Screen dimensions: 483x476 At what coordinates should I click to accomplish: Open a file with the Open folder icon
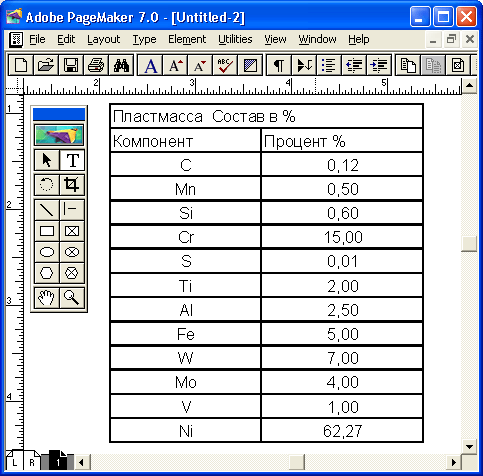pos(46,65)
